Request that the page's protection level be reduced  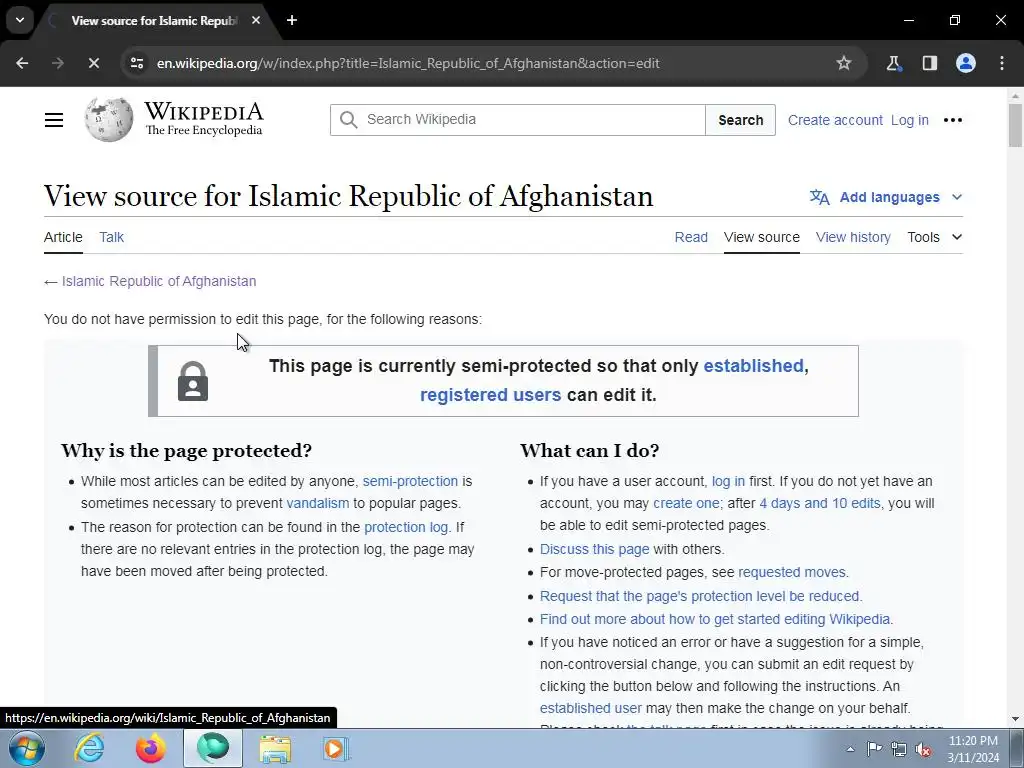[701, 596]
